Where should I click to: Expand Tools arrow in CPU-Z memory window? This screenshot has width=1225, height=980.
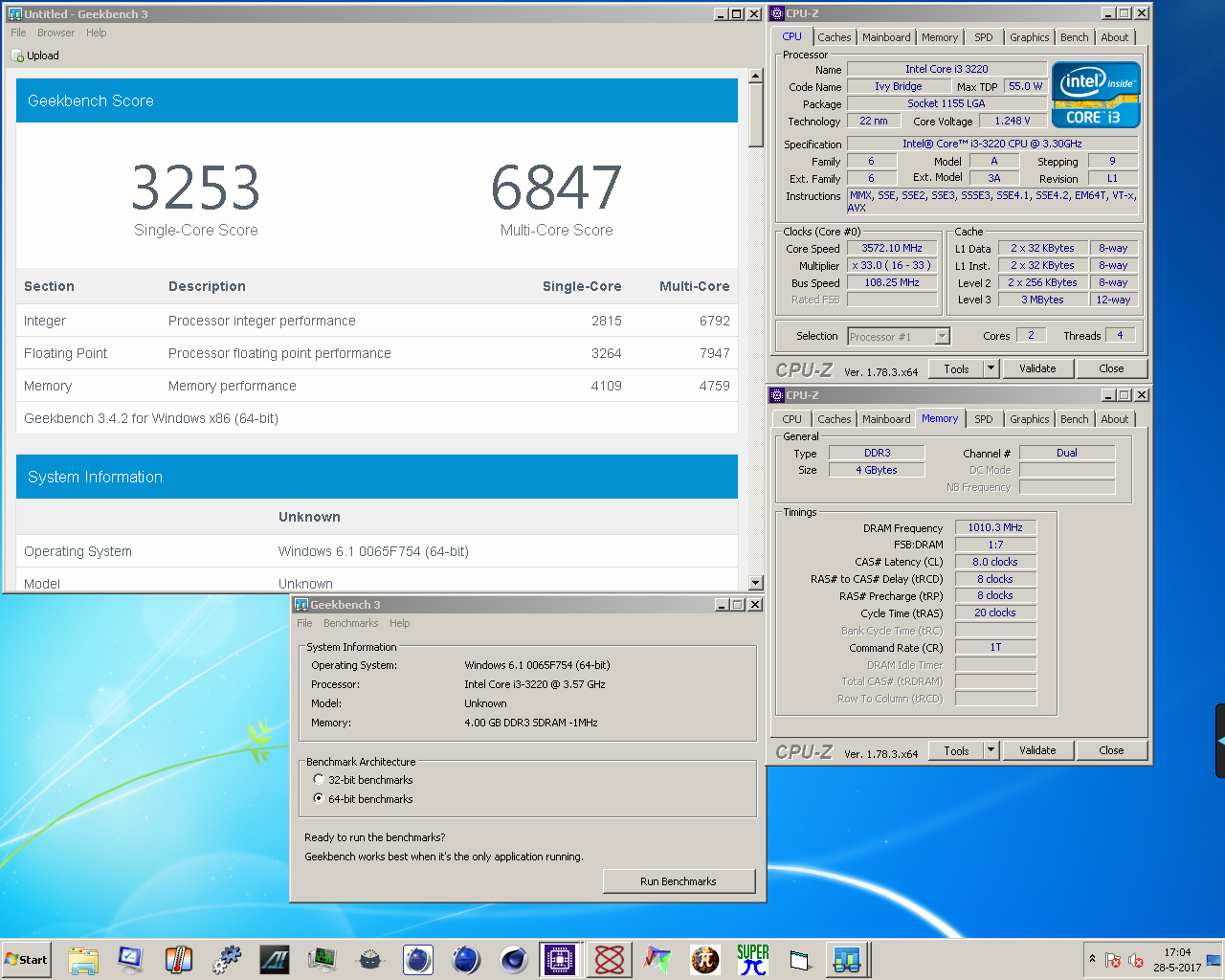991,750
